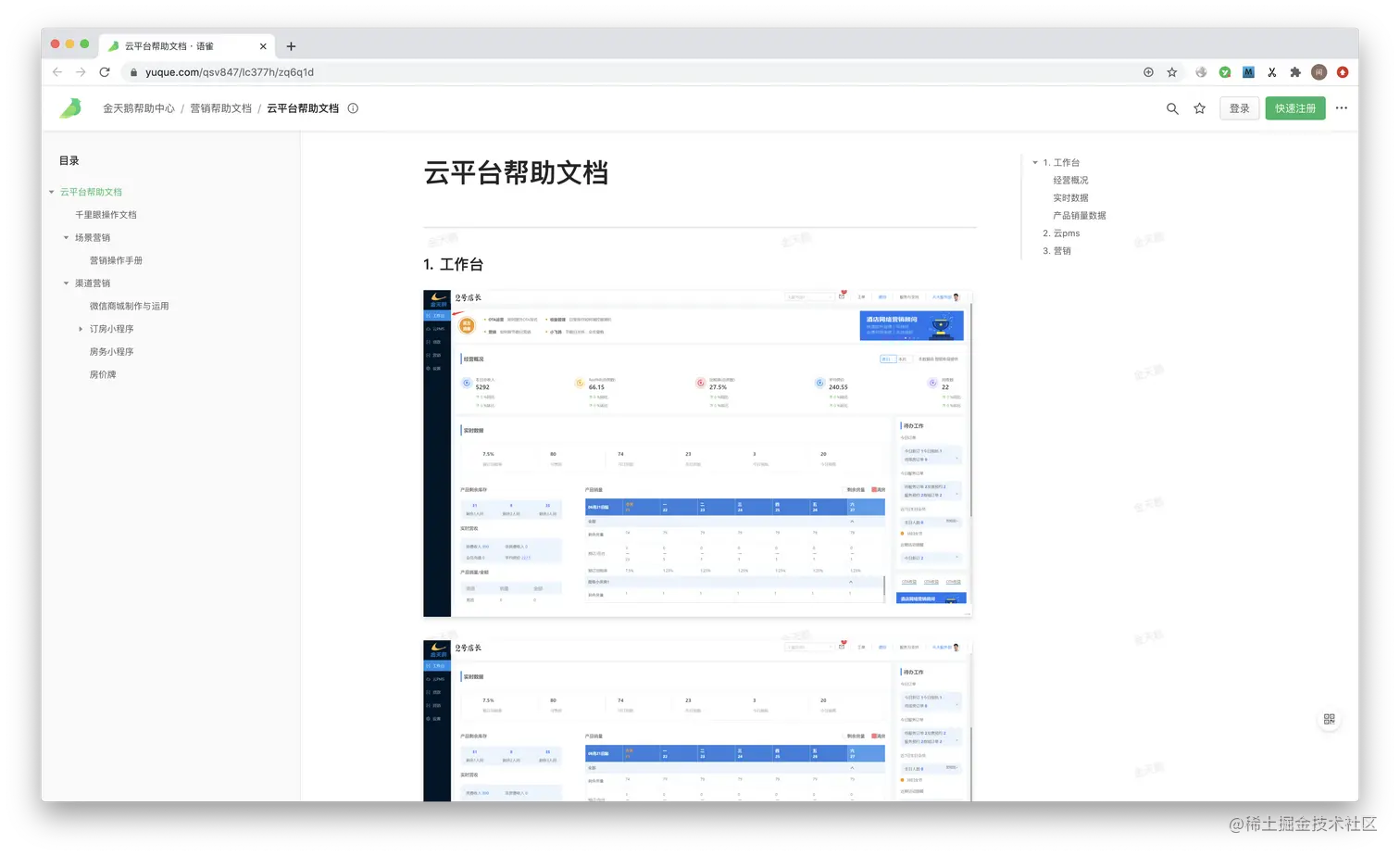The width and height of the screenshot is (1400, 856).
Task: Jump to 2. 云pms in the outline
Action: pyautogui.click(x=1061, y=233)
